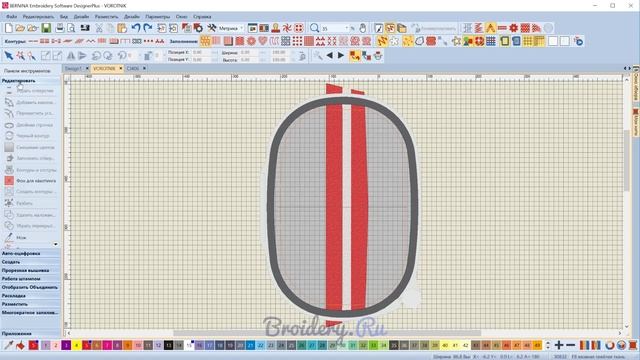Viewport: 640px width, 360px height.
Task: Expand the Раскладка toolbox section
Action: (30, 296)
